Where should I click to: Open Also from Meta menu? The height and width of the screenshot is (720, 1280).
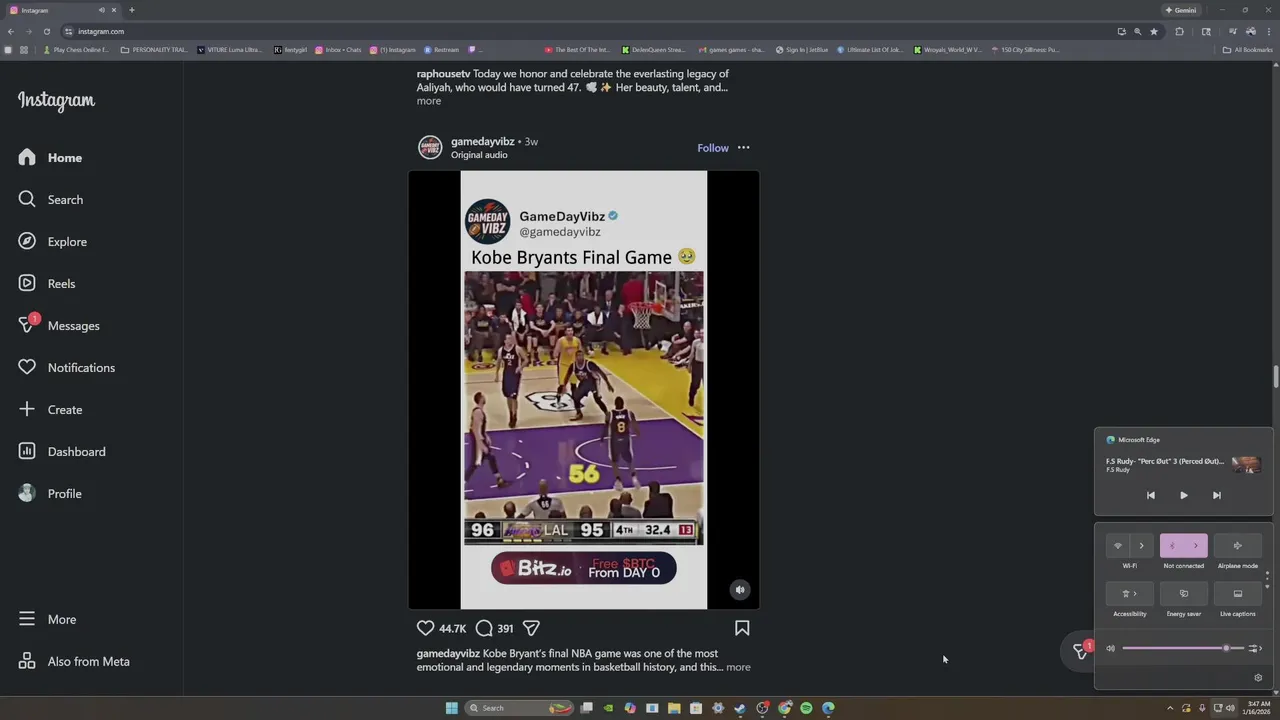click(x=74, y=661)
